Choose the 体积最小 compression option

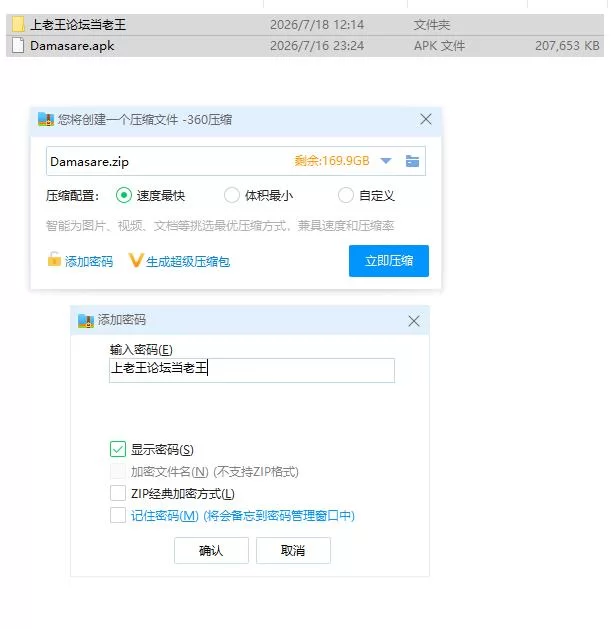click(x=231, y=195)
